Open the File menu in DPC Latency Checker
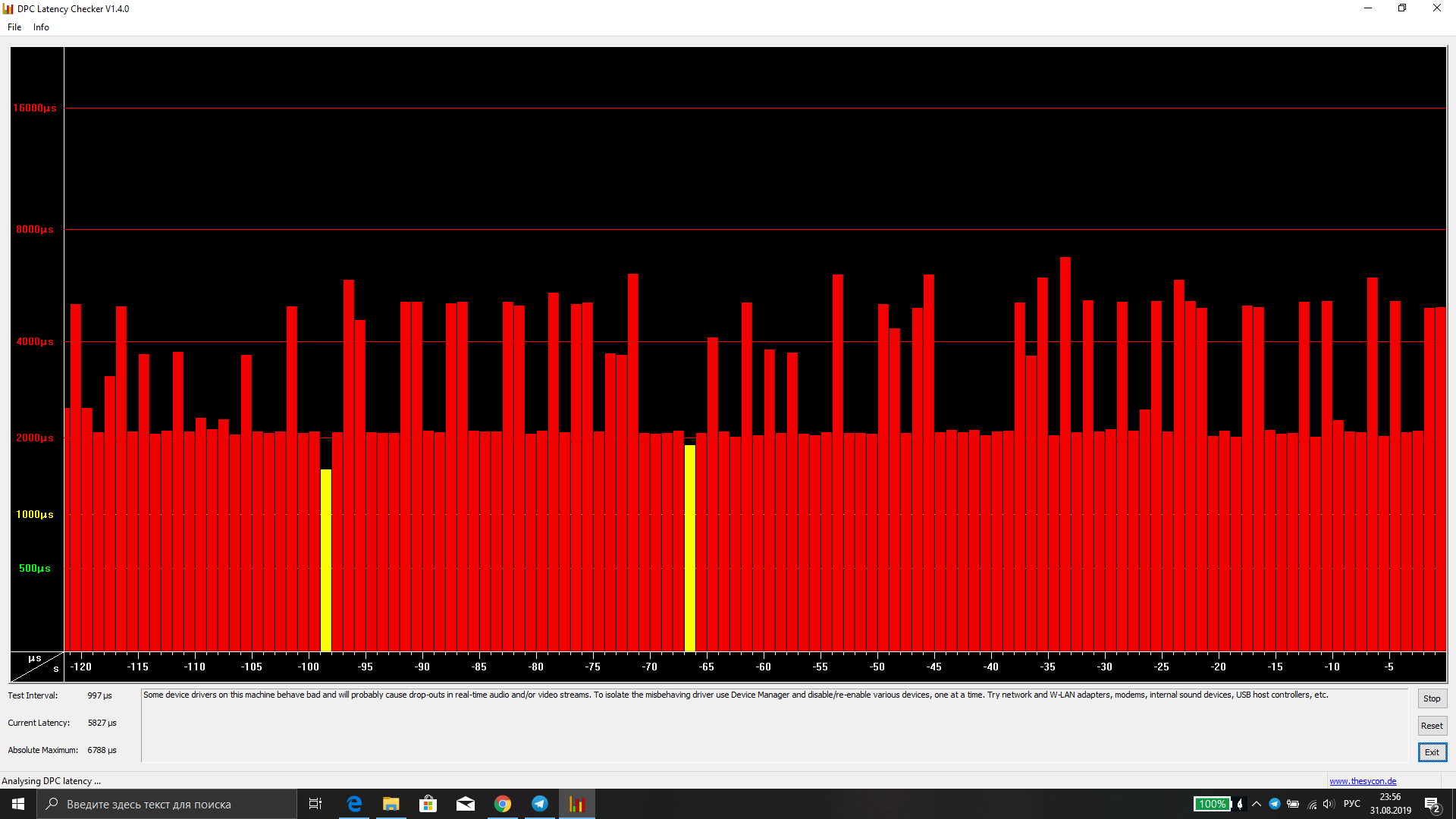The width and height of the screenshot is (1456, 819). click(x=14, y=27)
